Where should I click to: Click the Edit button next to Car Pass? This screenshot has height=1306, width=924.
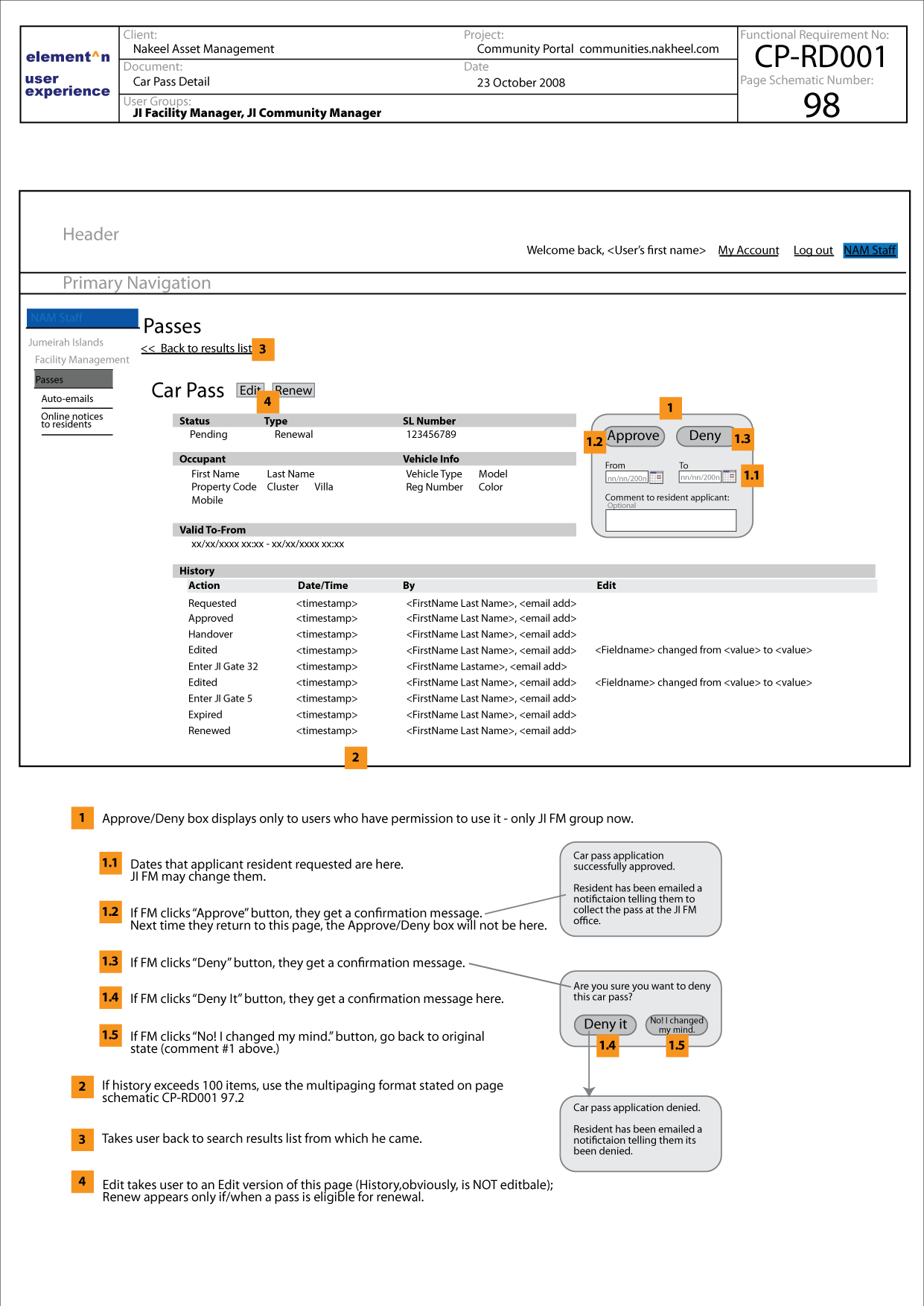click(250, 390)
